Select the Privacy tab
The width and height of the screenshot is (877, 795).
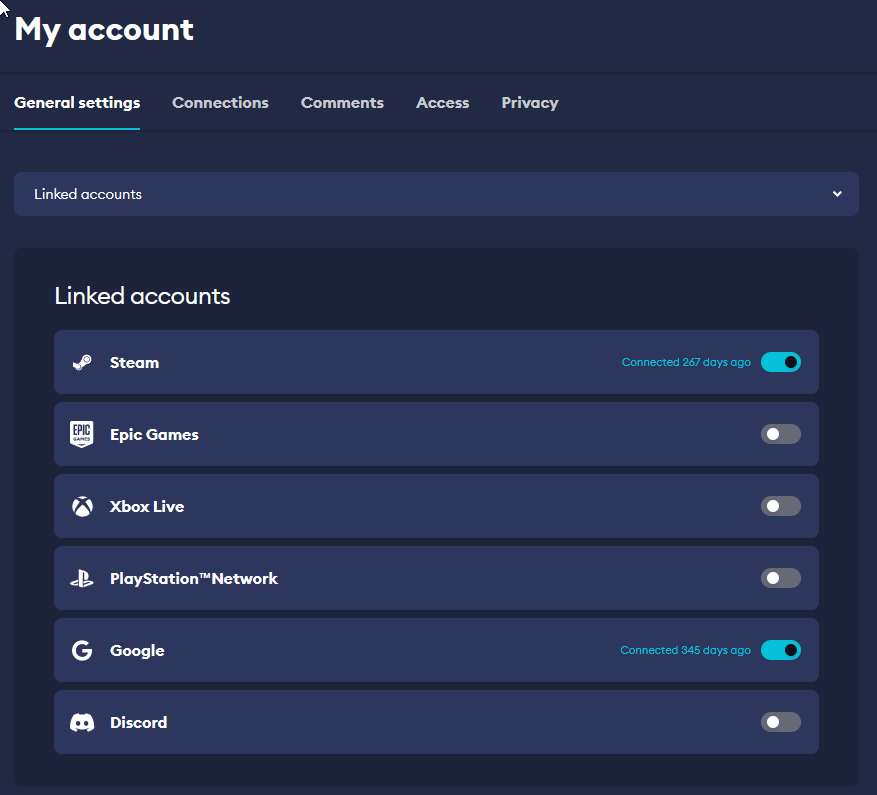pyautogui.click(x=530, y=103)
